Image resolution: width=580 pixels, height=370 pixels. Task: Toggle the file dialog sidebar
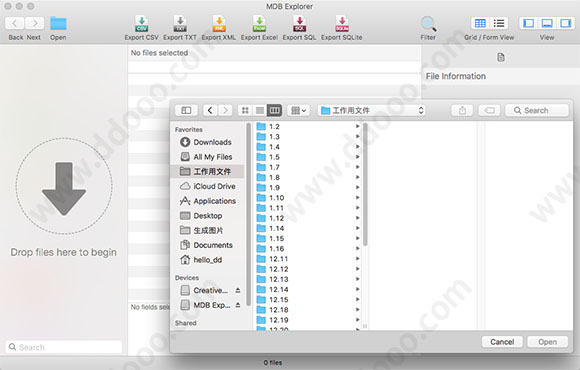coord(186,110)
